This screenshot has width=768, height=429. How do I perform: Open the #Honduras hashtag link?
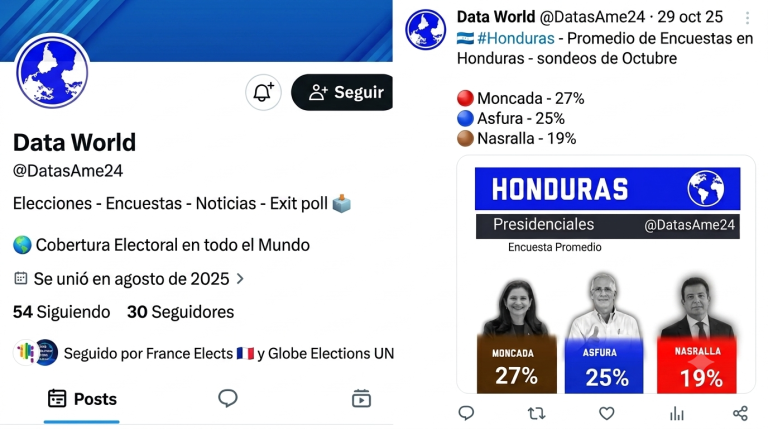coord(516,38)
